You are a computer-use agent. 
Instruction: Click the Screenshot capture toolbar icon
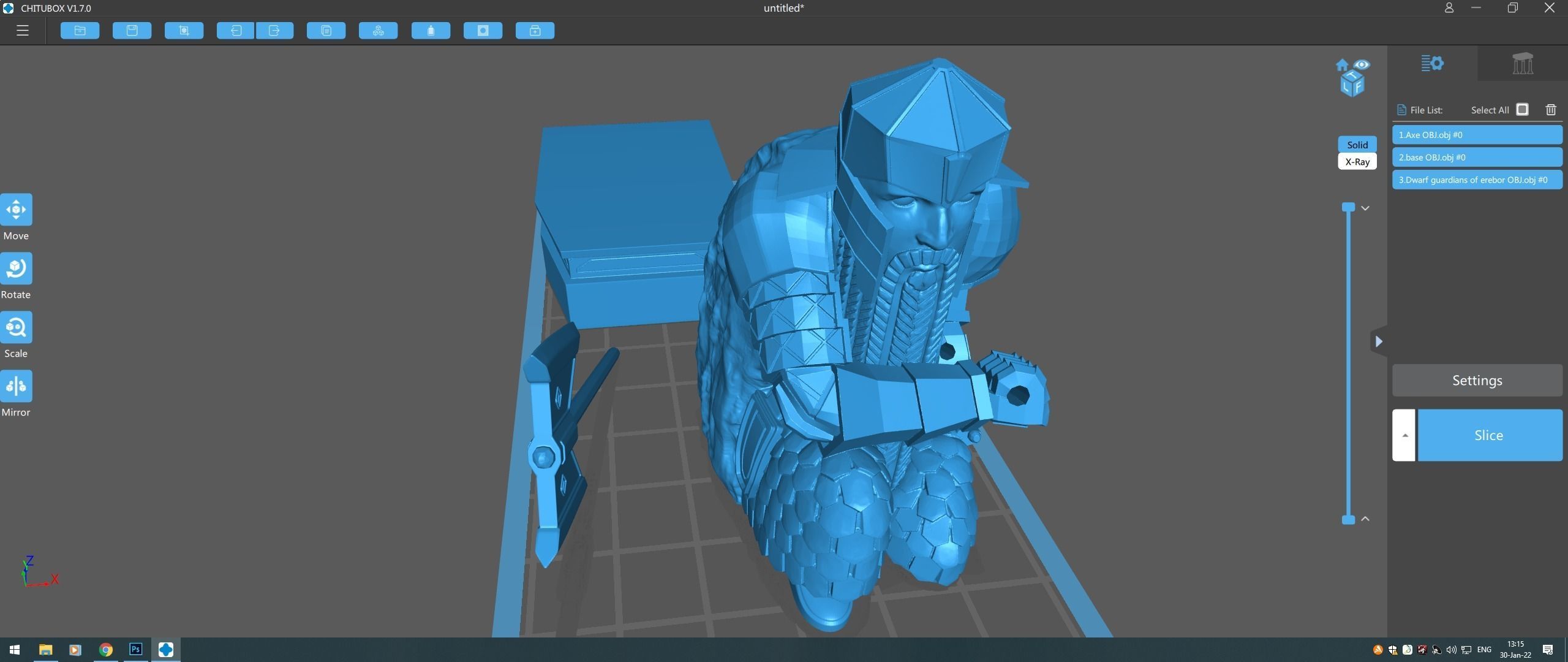(x=184, y=31)
